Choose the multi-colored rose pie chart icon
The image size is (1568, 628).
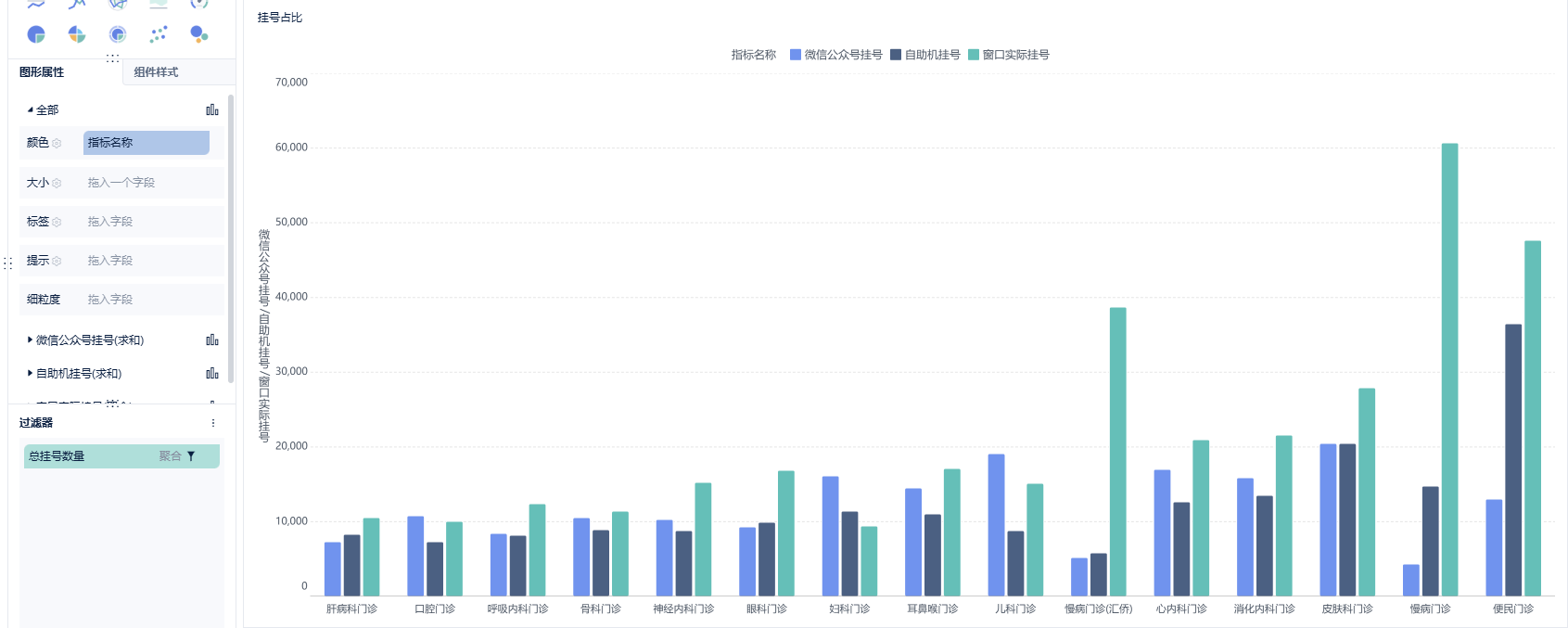[77, 34]
